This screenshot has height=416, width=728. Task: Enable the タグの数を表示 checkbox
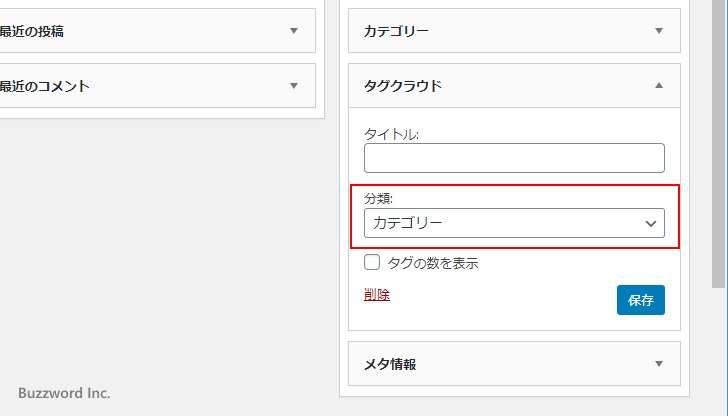point(373,263)
